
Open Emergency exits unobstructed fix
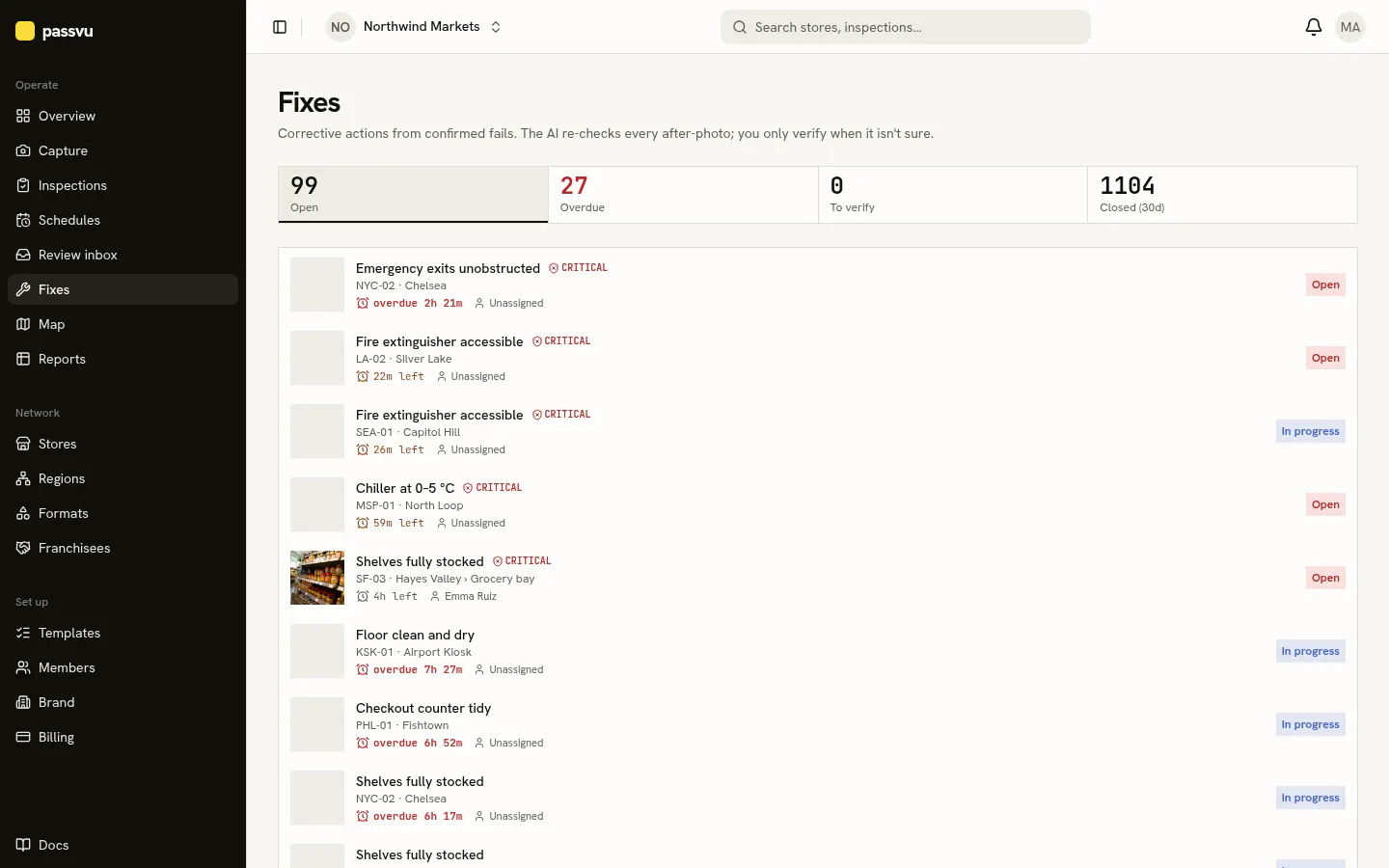pyautogui.click(x=818, y=285)
